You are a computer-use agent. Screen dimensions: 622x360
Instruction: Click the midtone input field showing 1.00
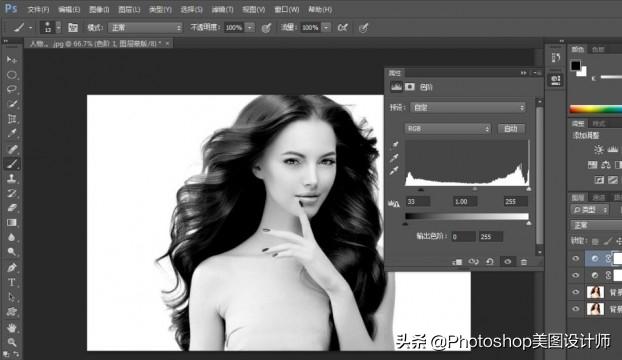tap(465, 201)
